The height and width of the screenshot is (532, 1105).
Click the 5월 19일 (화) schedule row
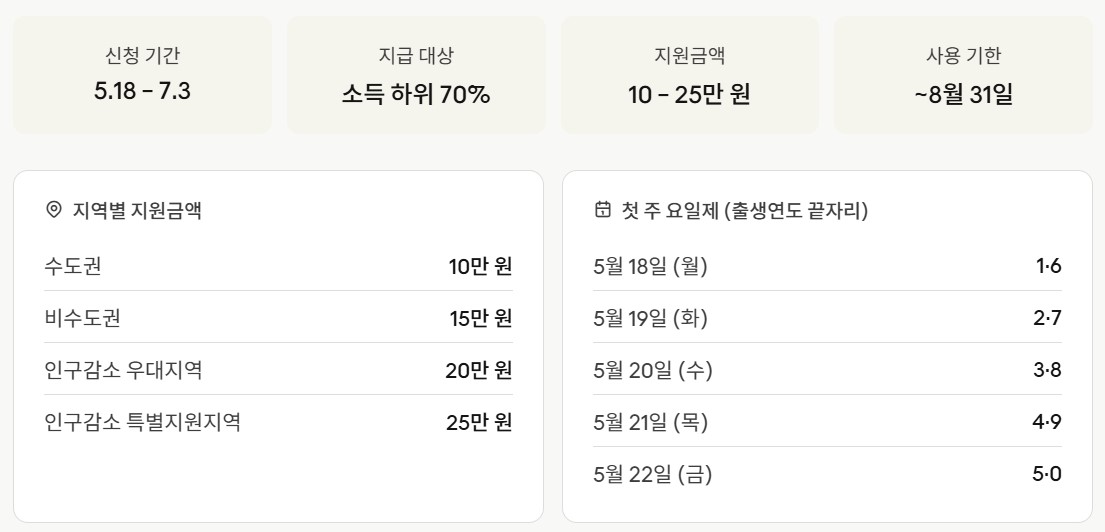pos(827,318)
